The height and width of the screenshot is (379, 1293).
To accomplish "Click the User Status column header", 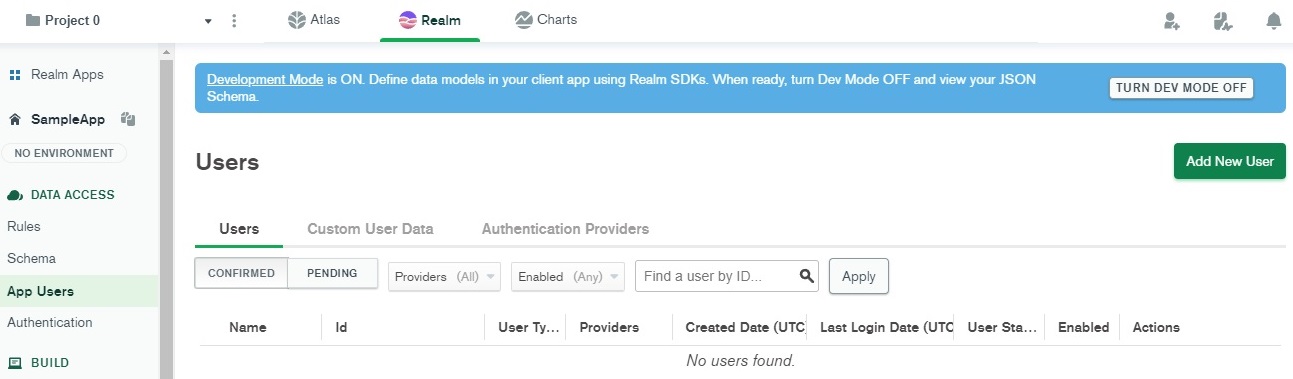I will (1001, 327).
